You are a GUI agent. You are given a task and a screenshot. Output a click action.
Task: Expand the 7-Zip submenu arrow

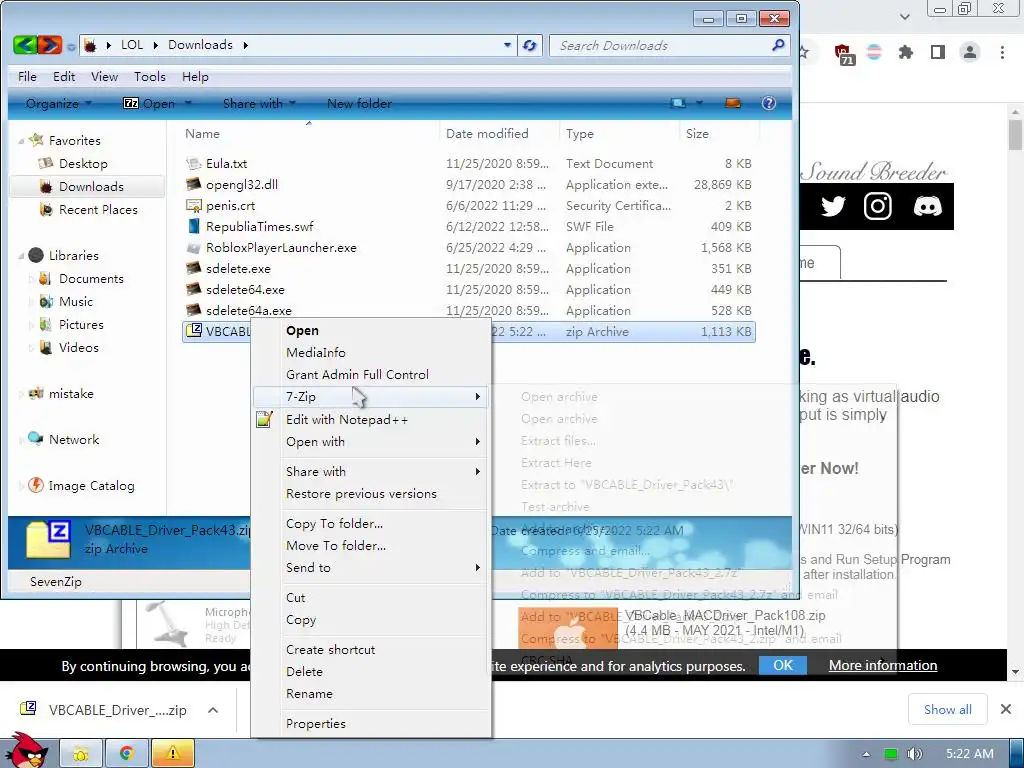pos(477,396)
